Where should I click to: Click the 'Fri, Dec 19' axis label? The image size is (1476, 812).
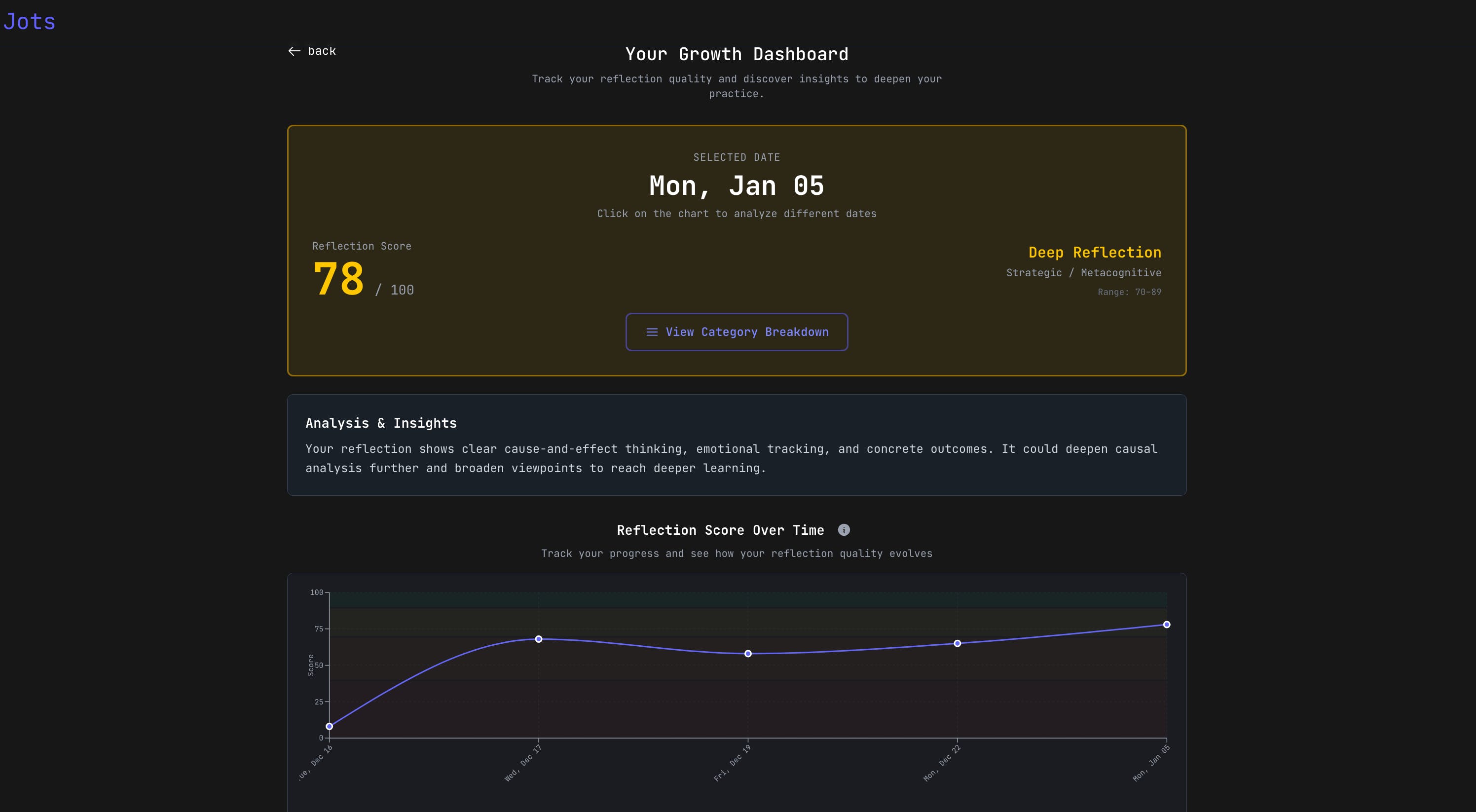(732, 763)
